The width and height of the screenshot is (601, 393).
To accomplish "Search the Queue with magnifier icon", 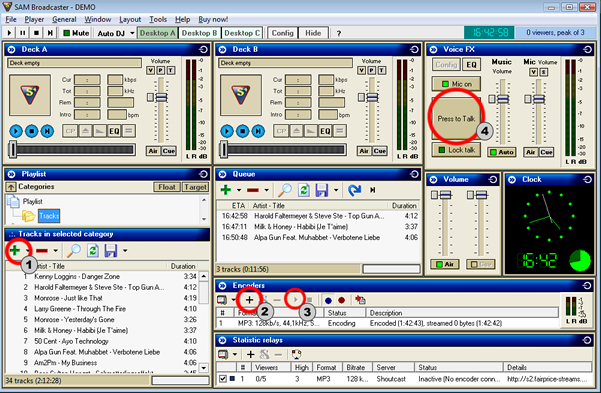I will coord(285,190).
